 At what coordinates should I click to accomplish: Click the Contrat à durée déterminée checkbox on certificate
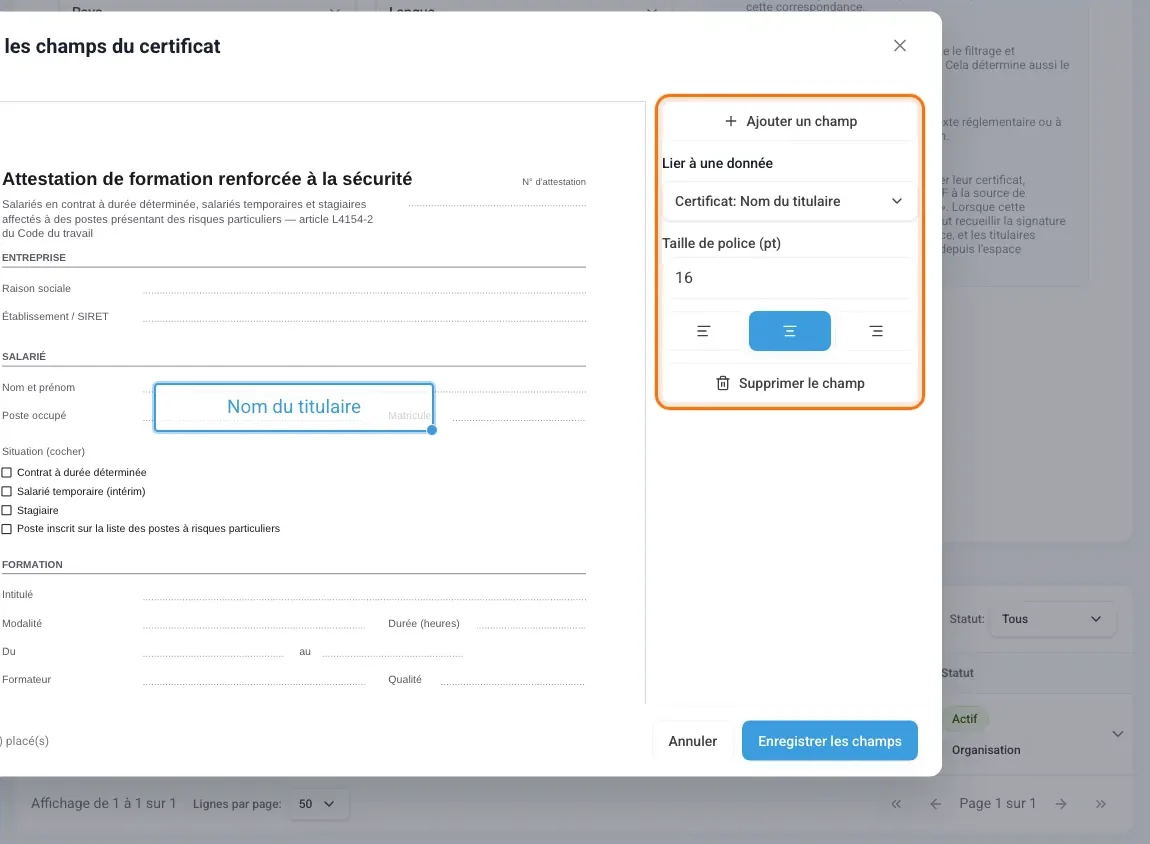click(x=7, y=472)
